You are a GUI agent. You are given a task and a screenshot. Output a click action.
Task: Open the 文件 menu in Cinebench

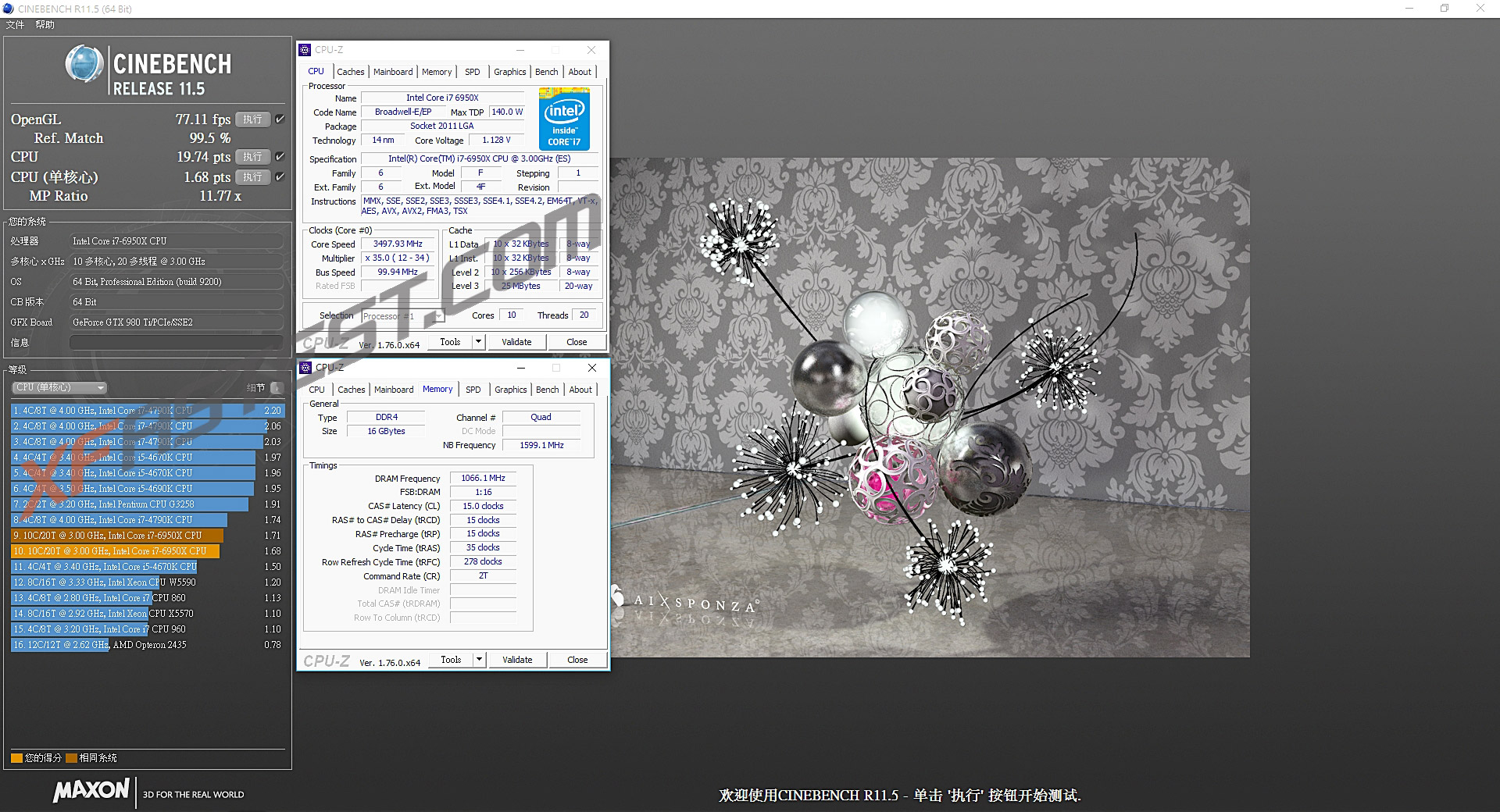(15, 25)
